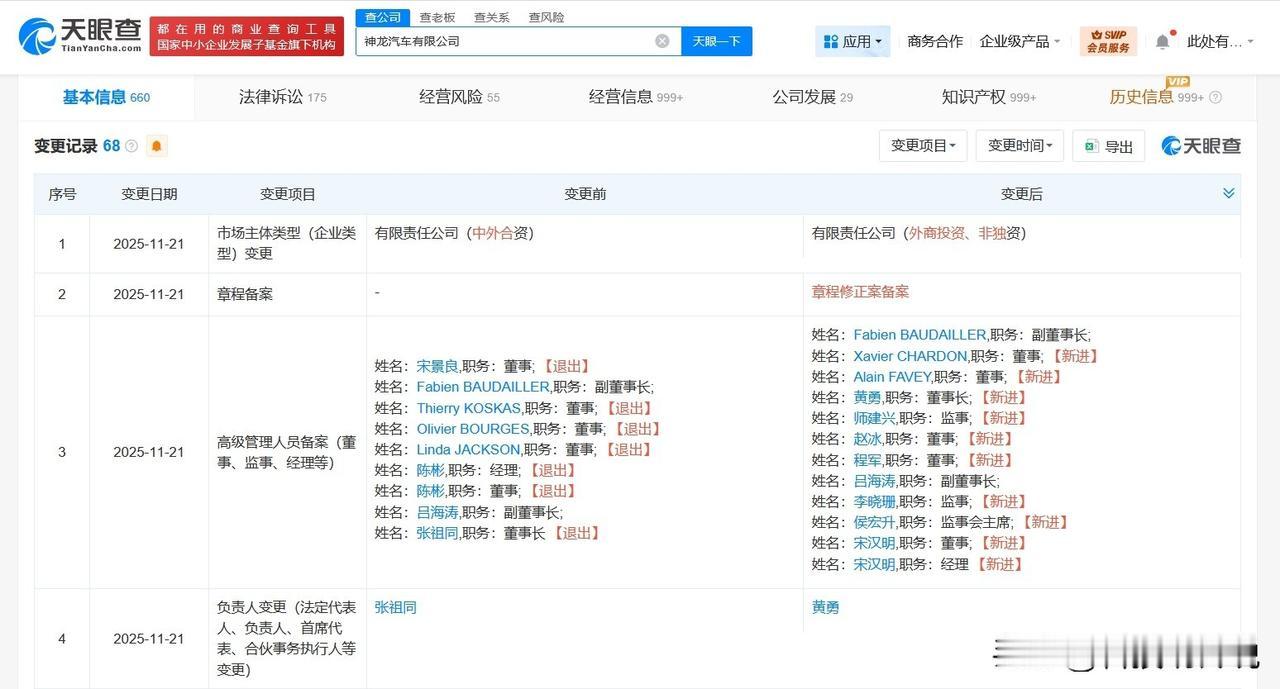Screen dimensions: 1280x689
Task: Open notifications bell in the header
Action: (1162, 42)
